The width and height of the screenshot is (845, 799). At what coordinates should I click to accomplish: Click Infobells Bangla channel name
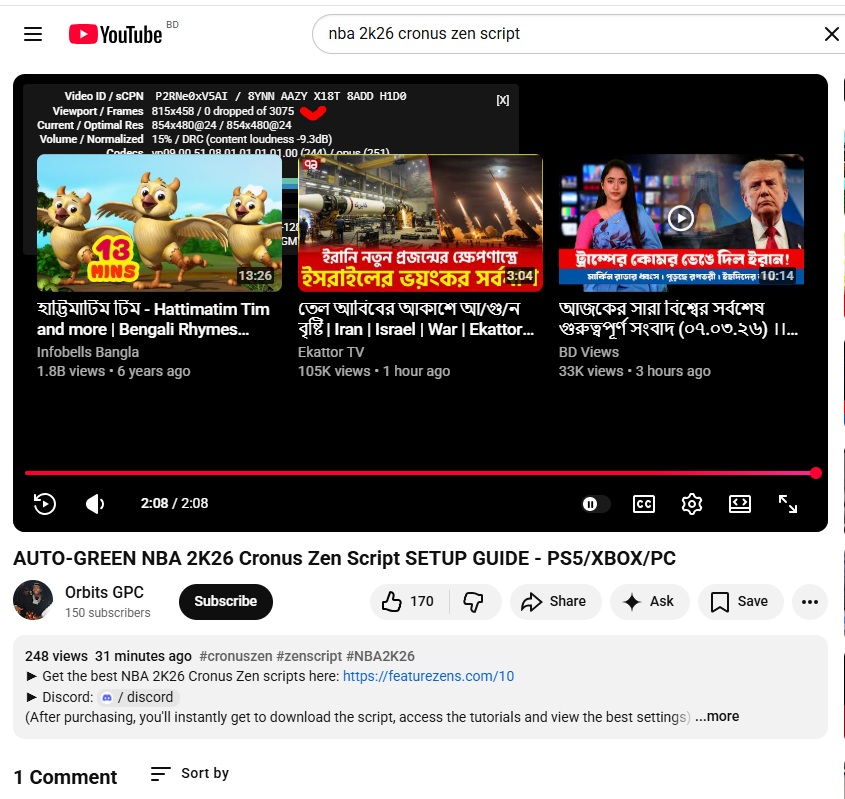(88, 352)
